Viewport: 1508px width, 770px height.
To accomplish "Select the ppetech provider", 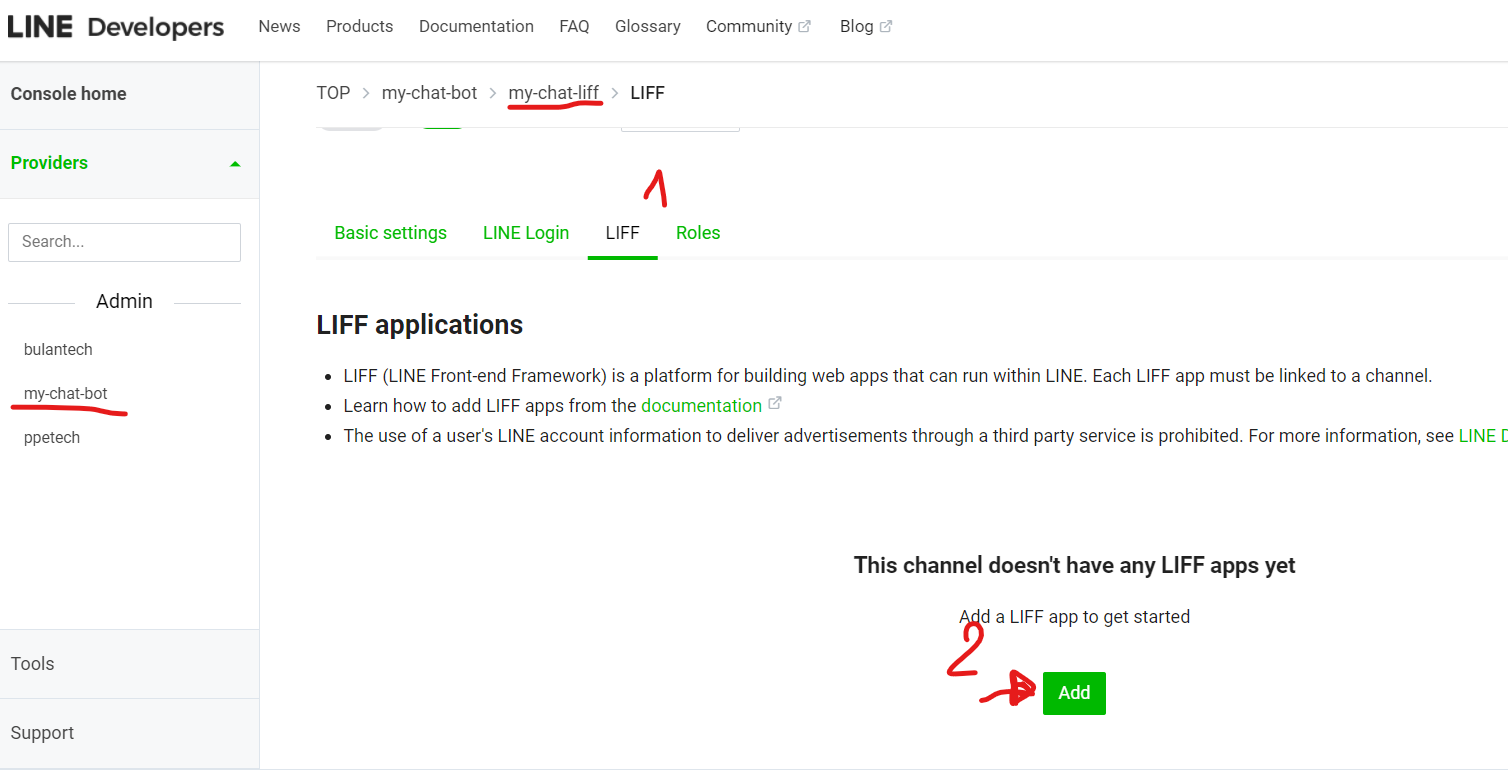I will 52,437.
